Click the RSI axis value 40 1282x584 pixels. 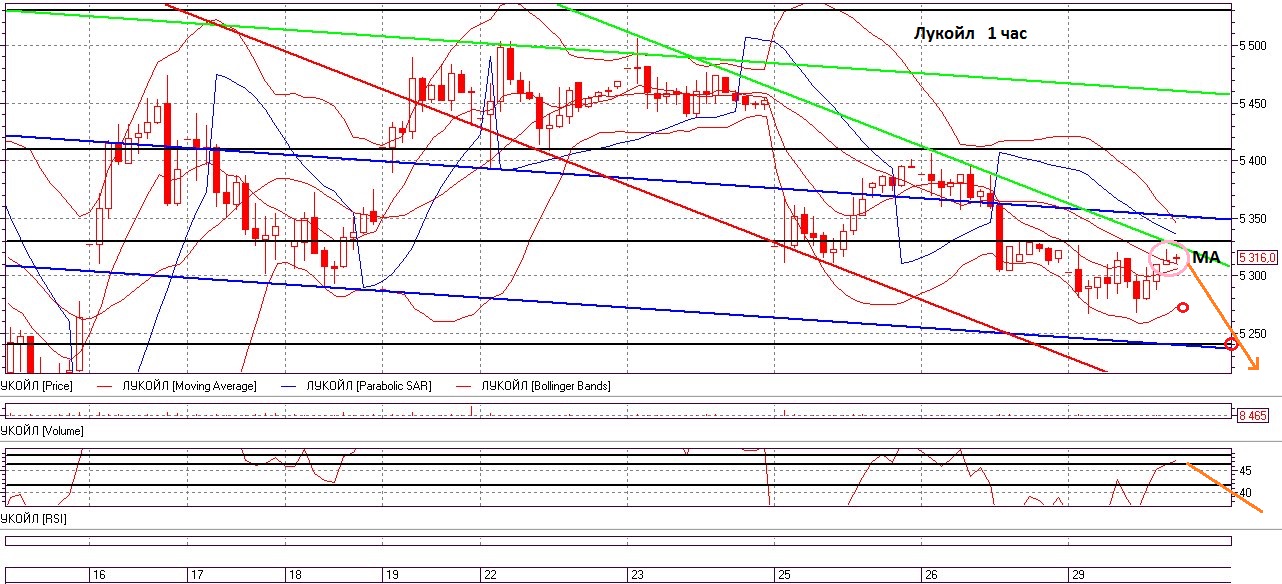[1246, 493]
